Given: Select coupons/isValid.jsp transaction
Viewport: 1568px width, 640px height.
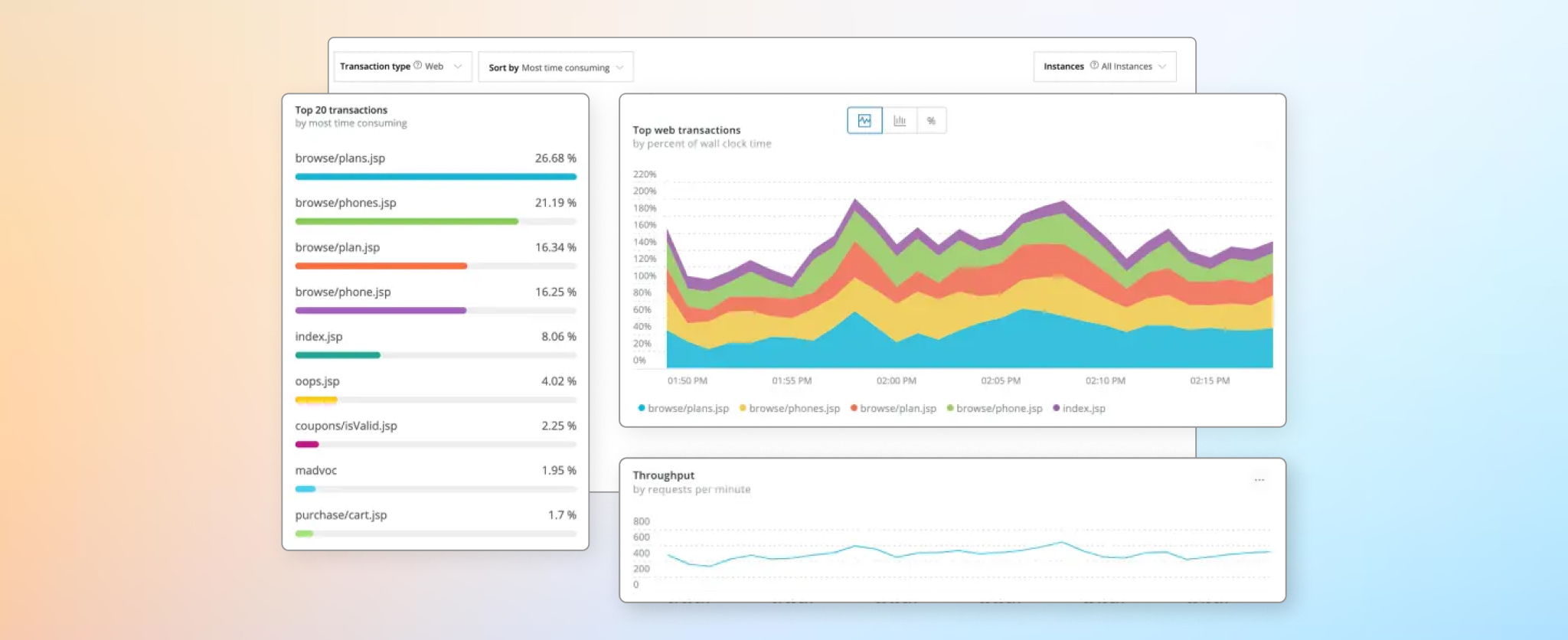Looking at the screenshot, I should 346,426.
